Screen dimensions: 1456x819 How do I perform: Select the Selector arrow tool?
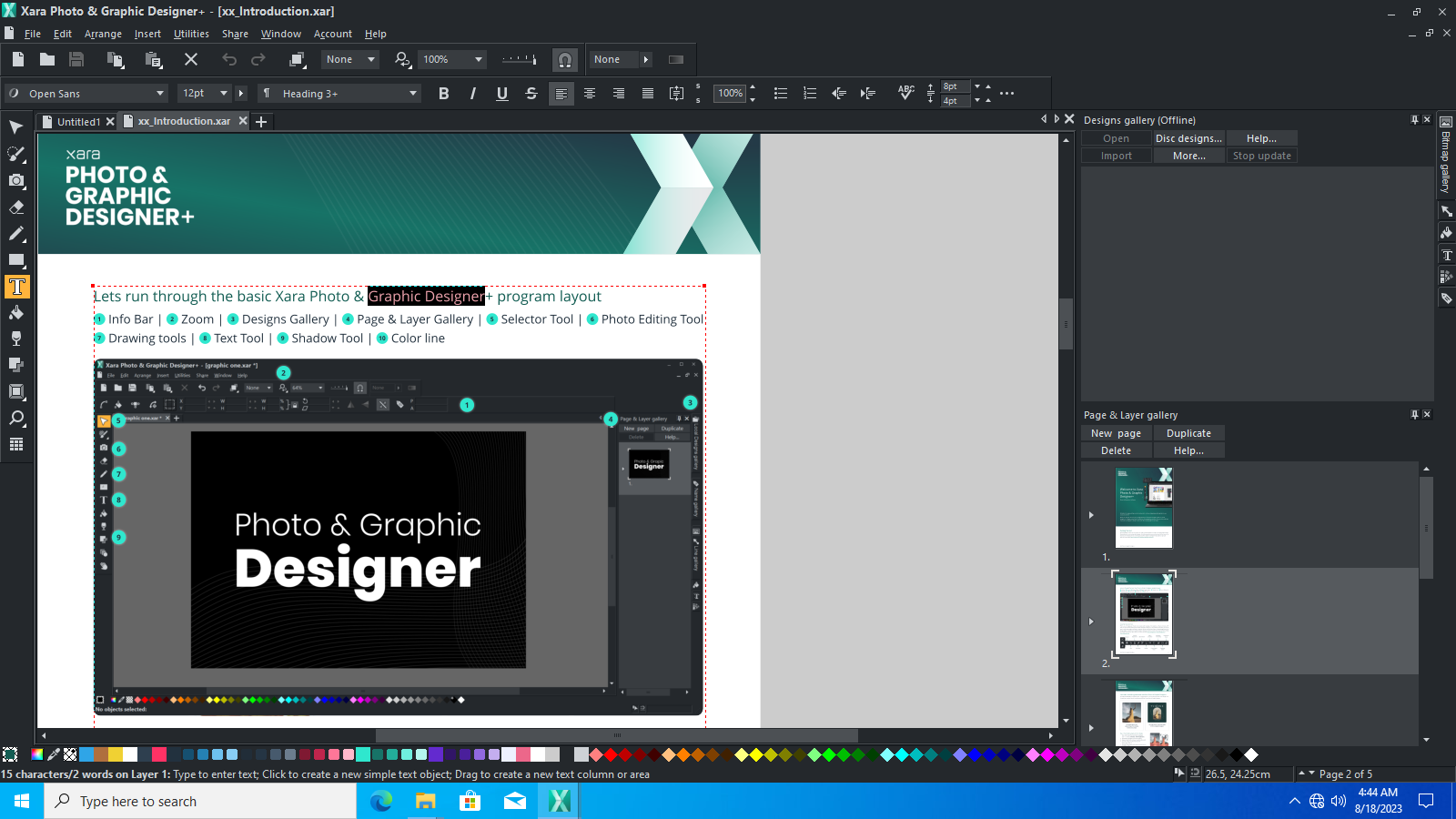[x=16, y=127]
